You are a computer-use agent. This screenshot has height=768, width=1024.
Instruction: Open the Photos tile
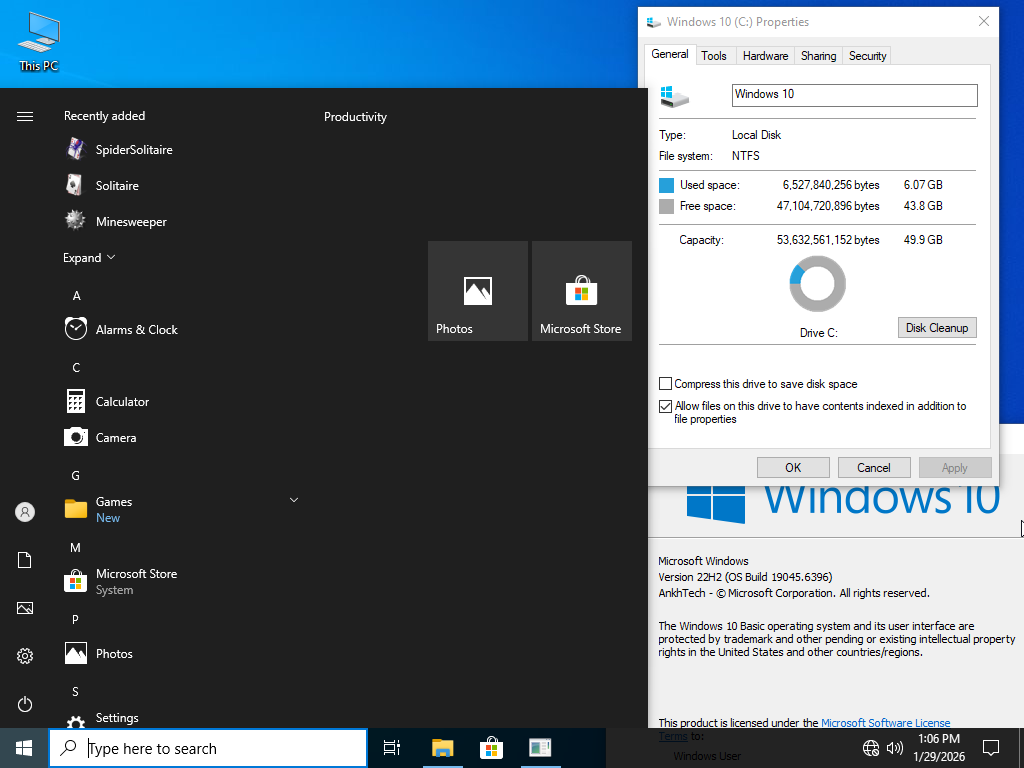tap(477, 291)
